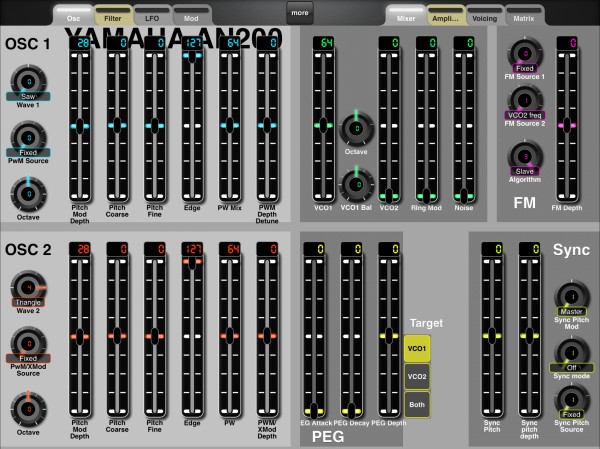
Task: Switch to the LFO tab
Action: (x=152, y=15)
